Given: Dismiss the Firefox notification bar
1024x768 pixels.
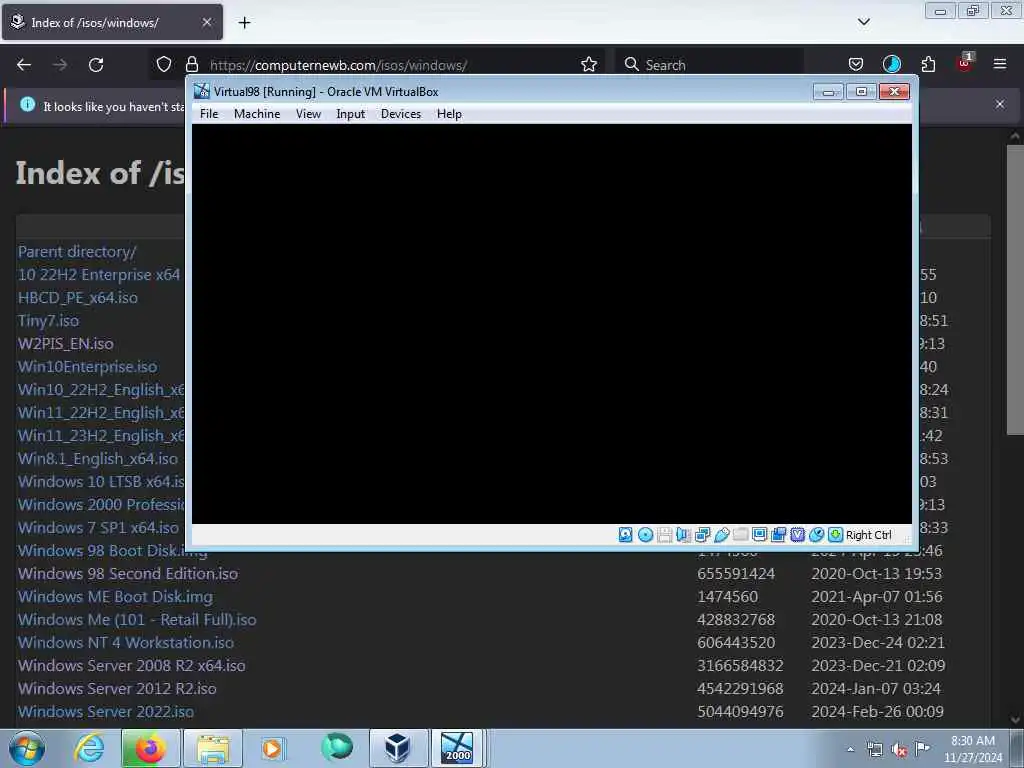Looking at the screenshot, I should pyautogui.click(x=1000, y=104).
